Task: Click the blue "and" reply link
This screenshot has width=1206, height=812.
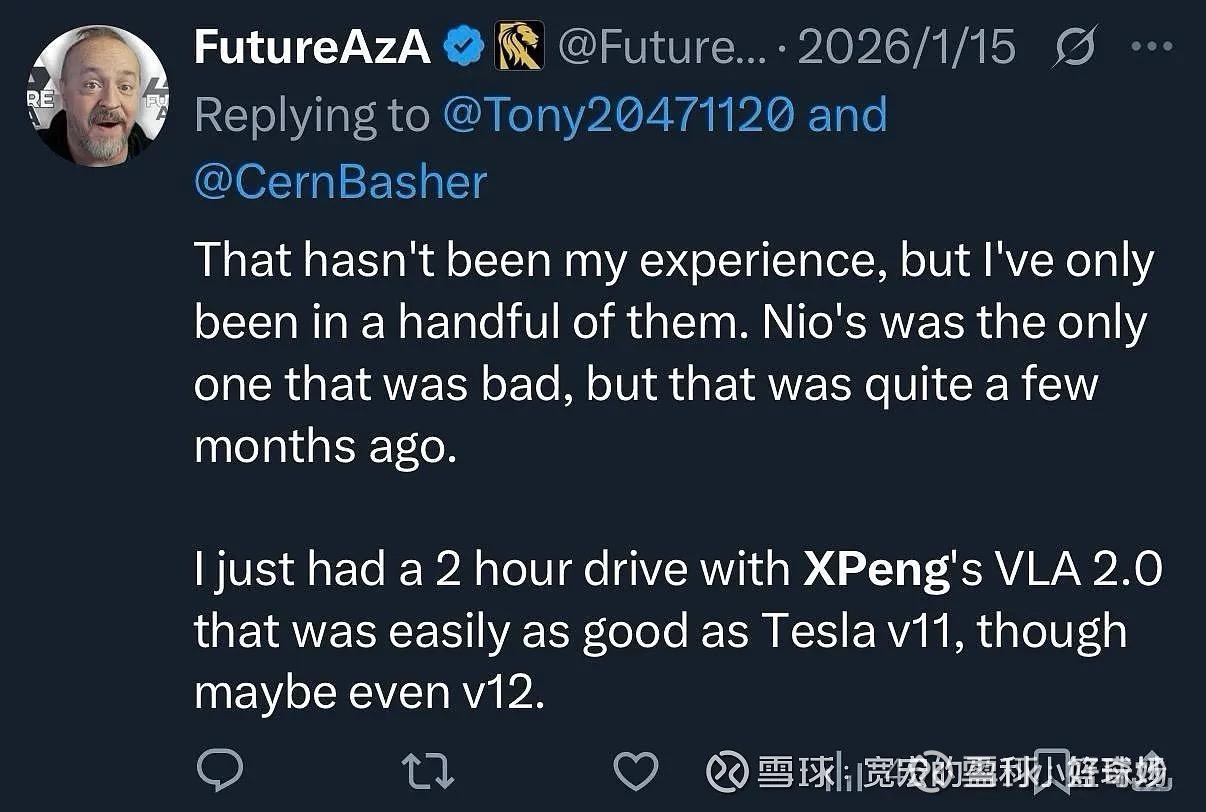Action: pos(847,115)
